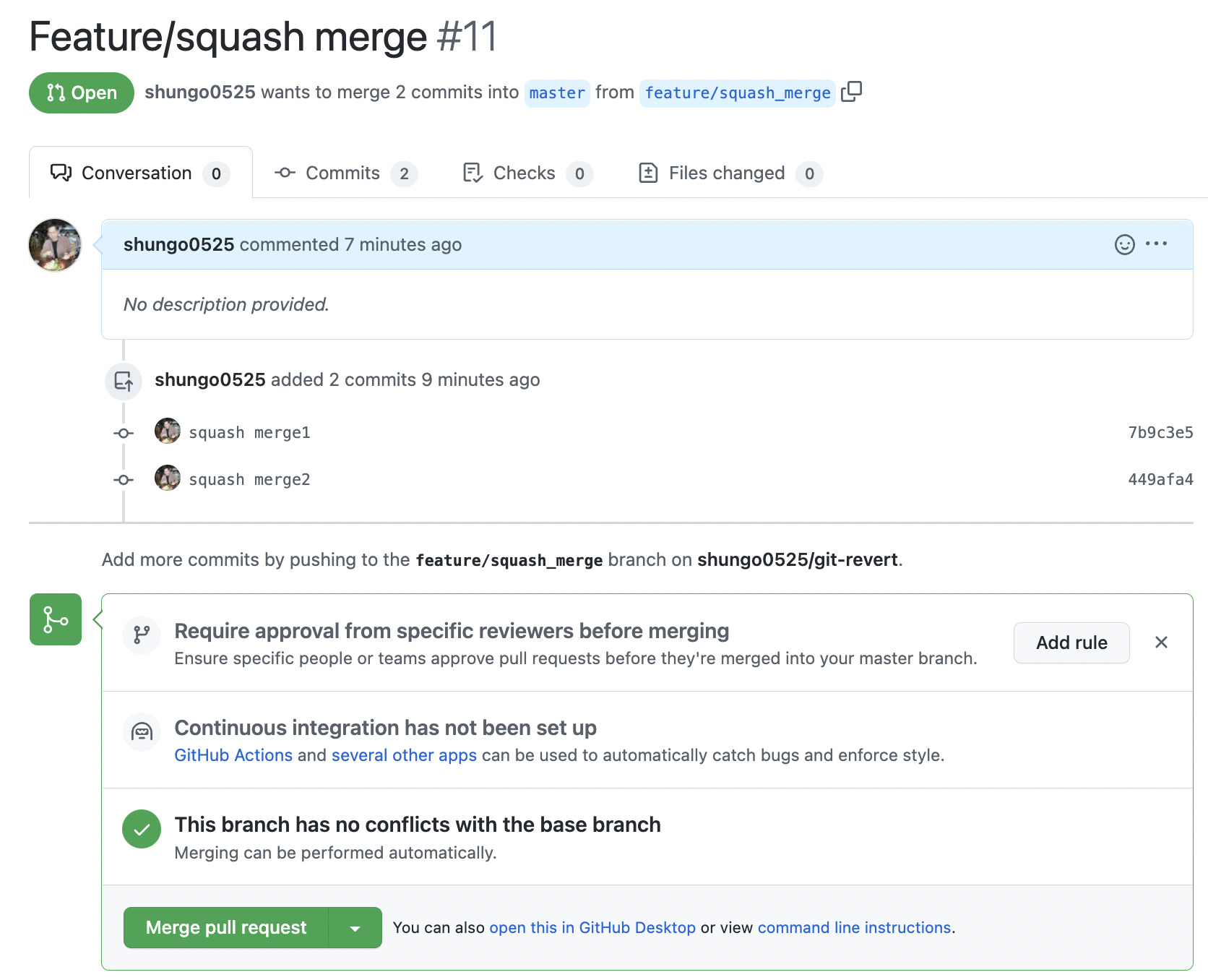Viewport: 1208px width, 980px height.
Task: Click the green no-conflicts checkmark icon
Action: click(142, 829)
